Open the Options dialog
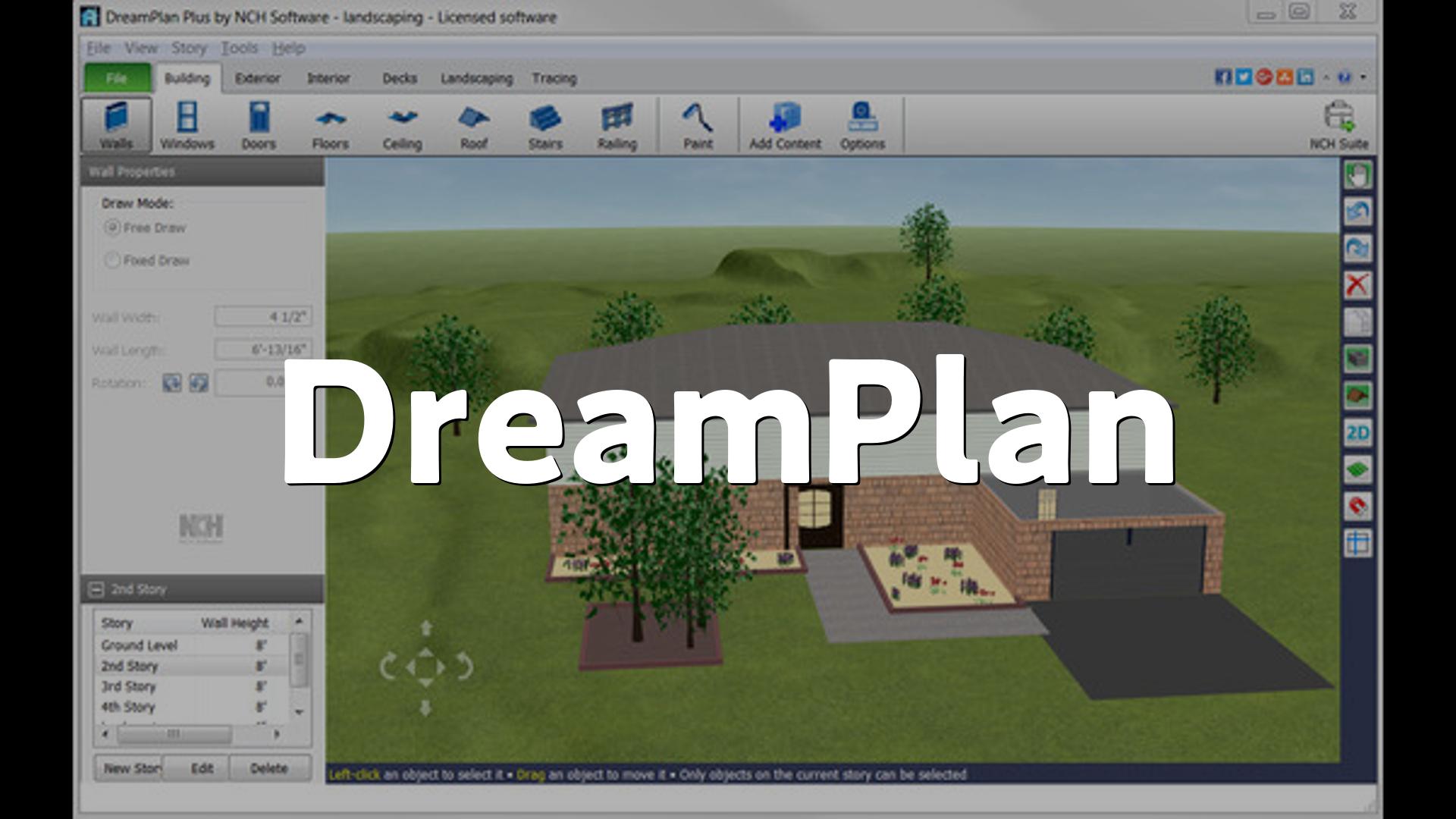 coord(862,125)
